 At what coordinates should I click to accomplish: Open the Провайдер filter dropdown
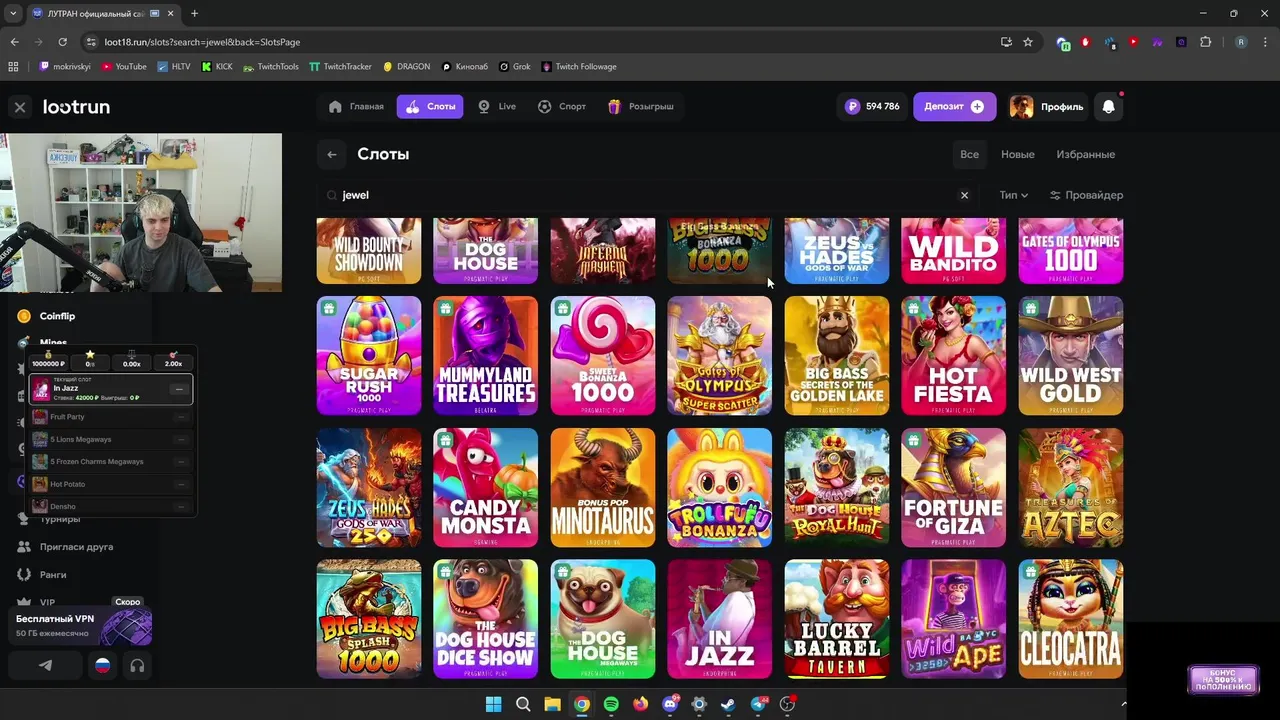click(1086, 195)
